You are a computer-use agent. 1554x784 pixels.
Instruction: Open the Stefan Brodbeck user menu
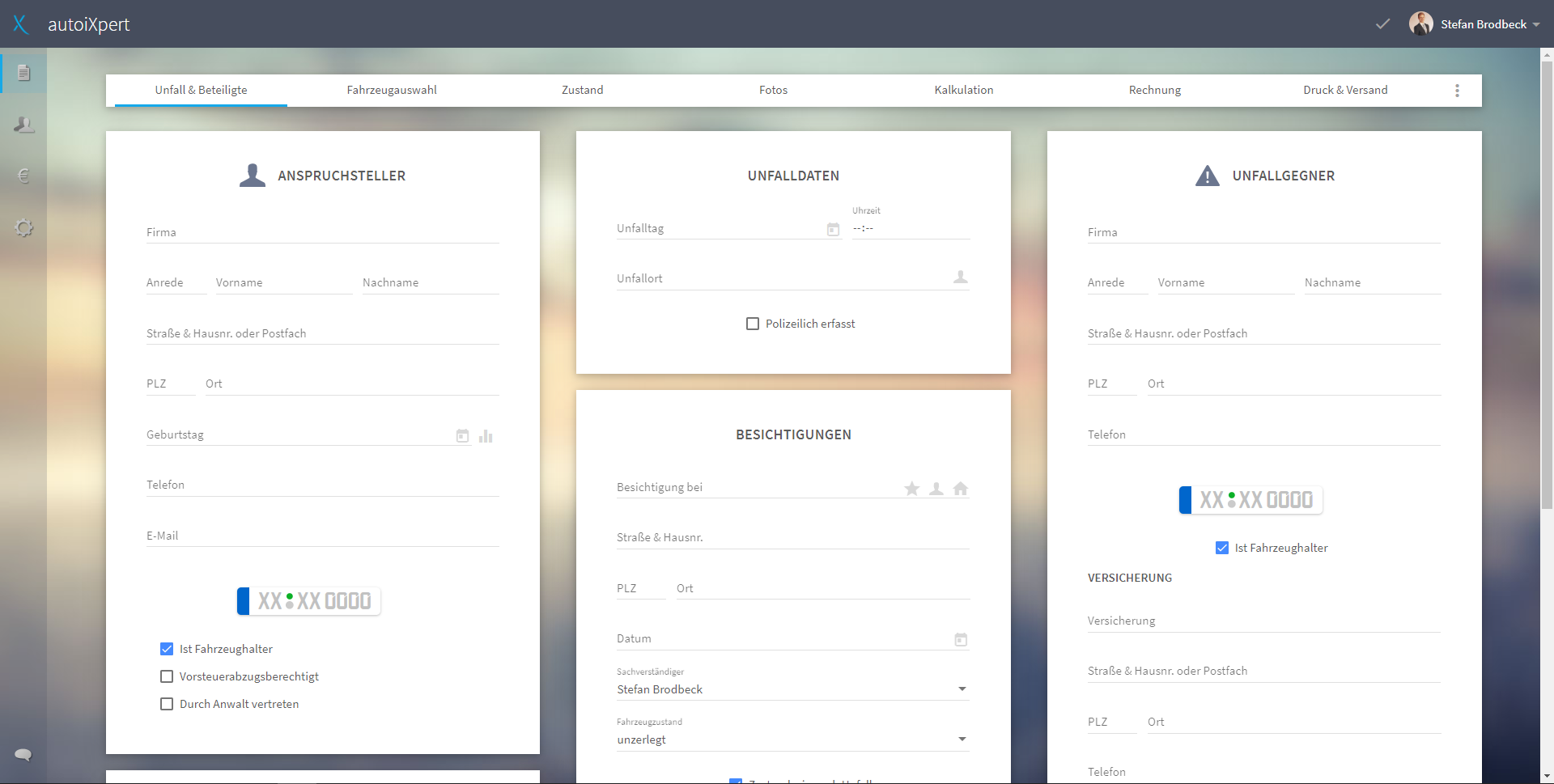pyautogui.click(x=1475, y=24)
